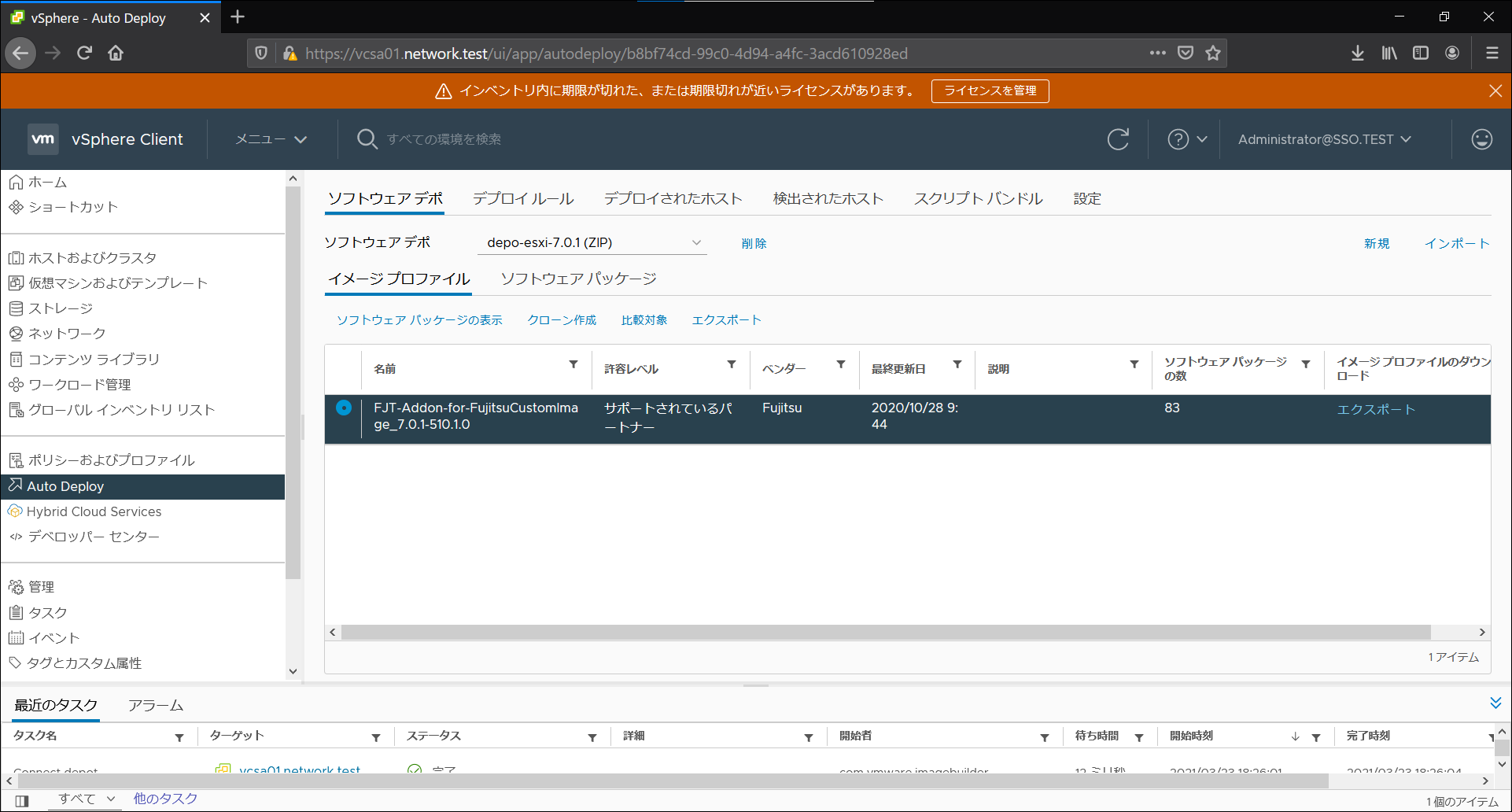Select the FJT-Addon image profile radio button
The height and width of the screenshot is (812, 1512).
pos(344,408)
